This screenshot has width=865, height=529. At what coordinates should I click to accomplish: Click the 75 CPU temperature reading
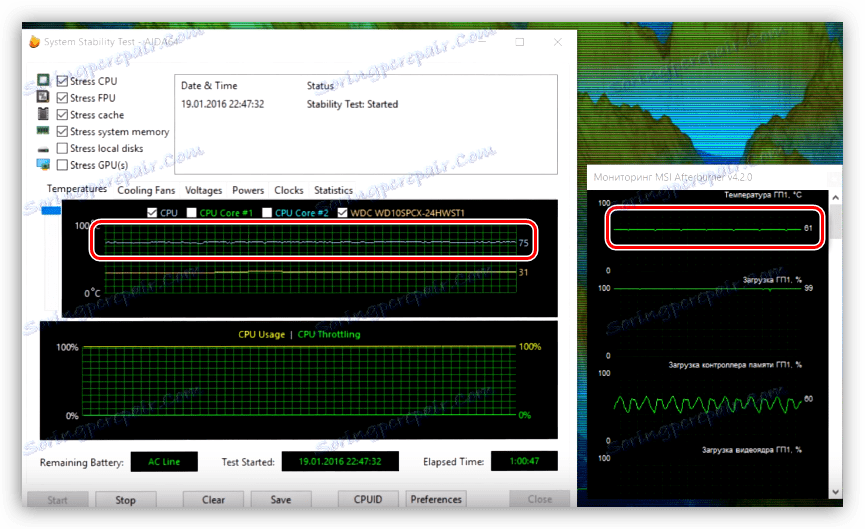point(524,243)
